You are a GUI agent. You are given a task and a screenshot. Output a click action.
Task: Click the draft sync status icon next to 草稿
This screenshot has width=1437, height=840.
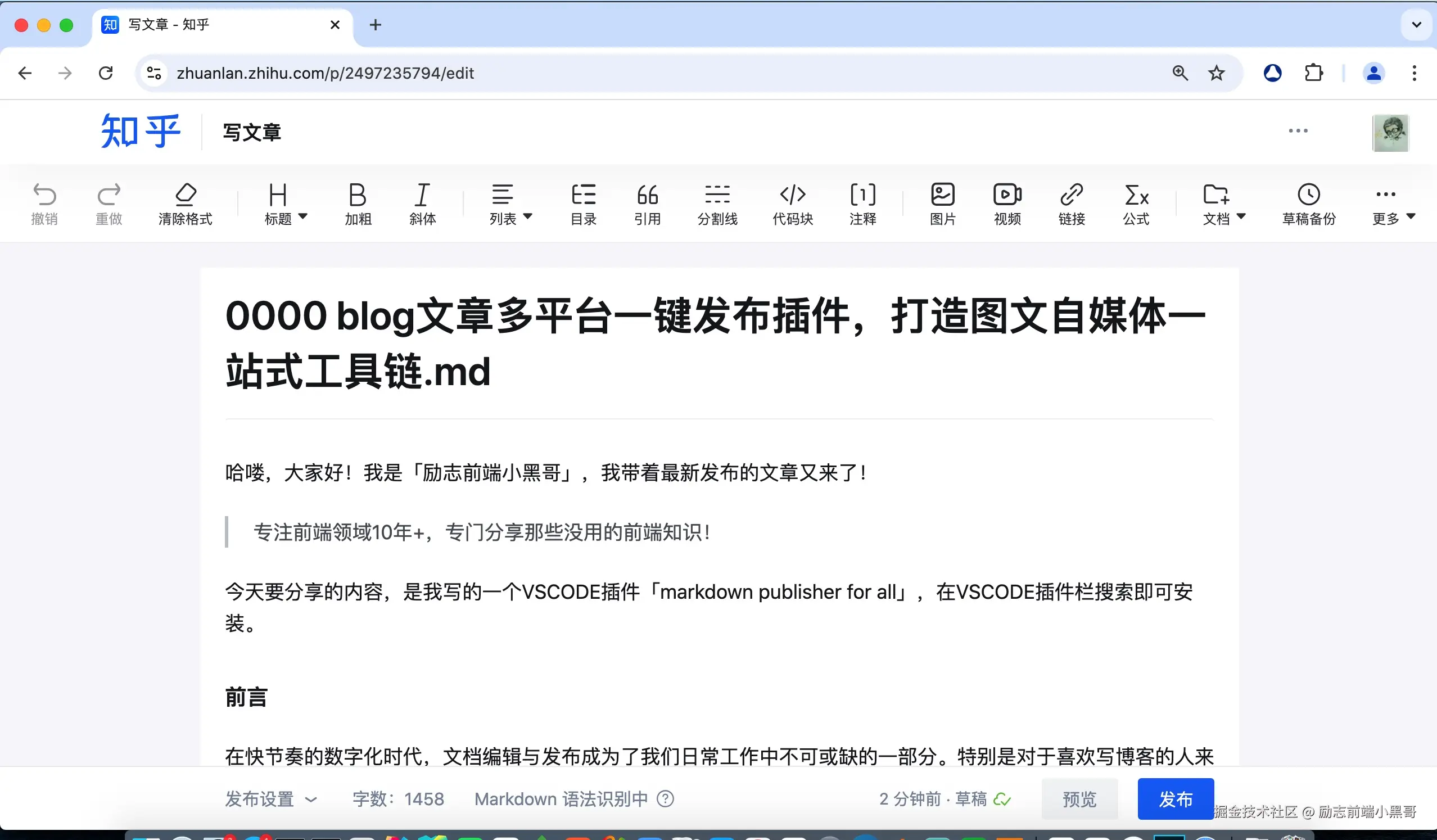pyautogui.click(x=1003, y=800)
